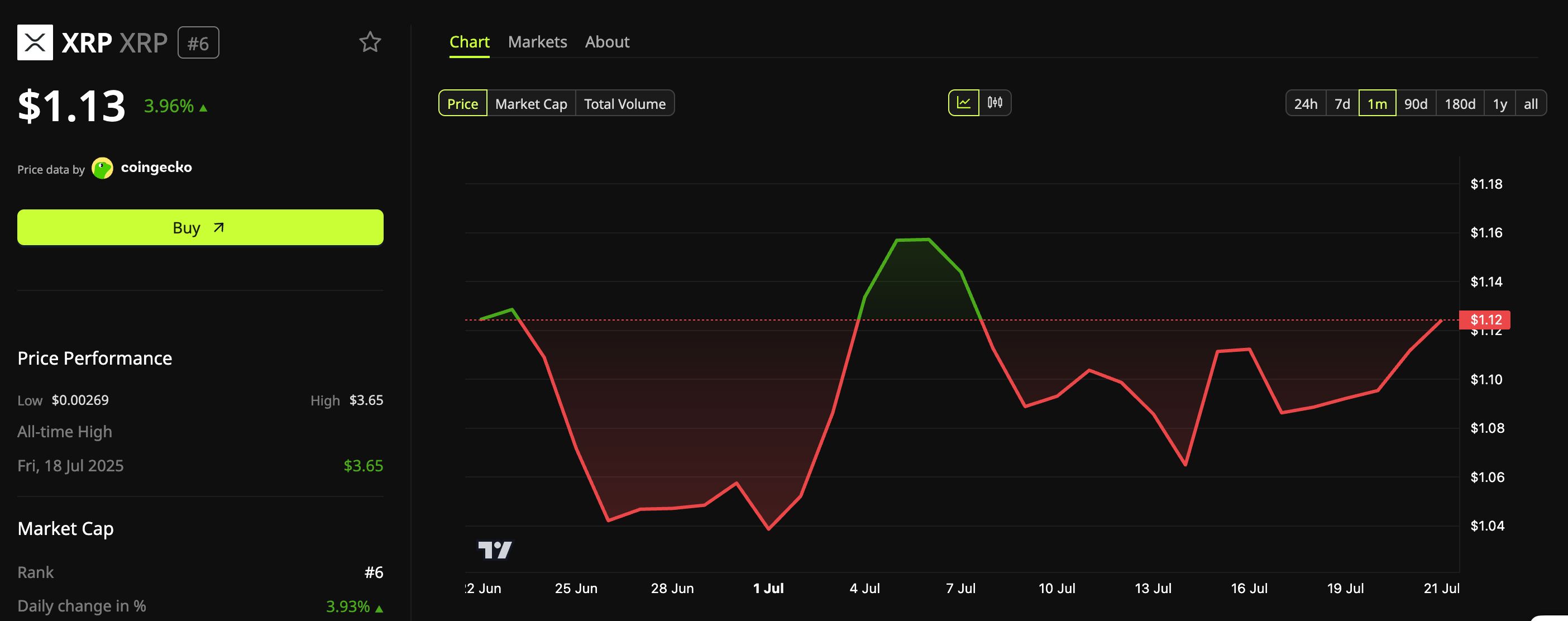Click the green $3.65 all-time high value
The image size is (1568, 621).
coord(364,466)
